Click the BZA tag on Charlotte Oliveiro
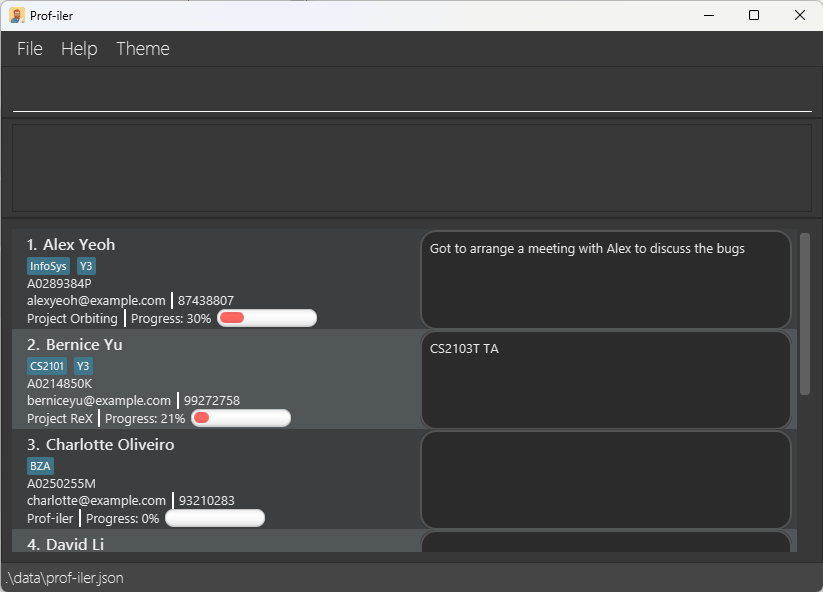This screenshot has width=823, height=592. click(40, 466)
